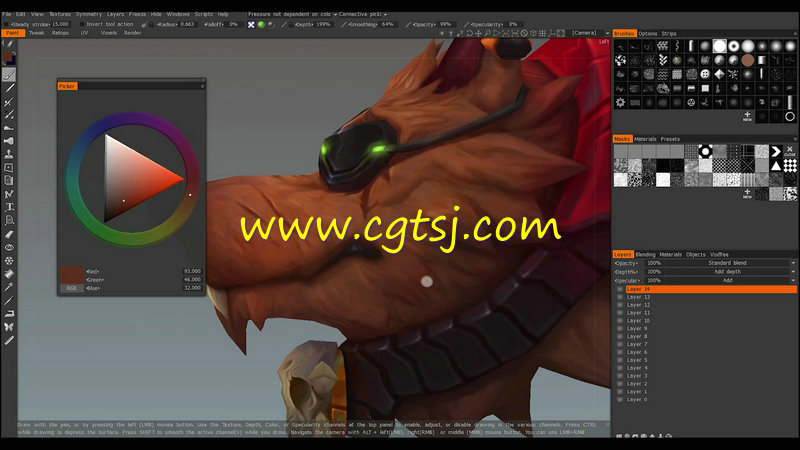The width and height of the screenshot is (800, 450).
Task: Click the zoom magnifier navigation icon
Action: pyautogui.click(x=488, y=33)
